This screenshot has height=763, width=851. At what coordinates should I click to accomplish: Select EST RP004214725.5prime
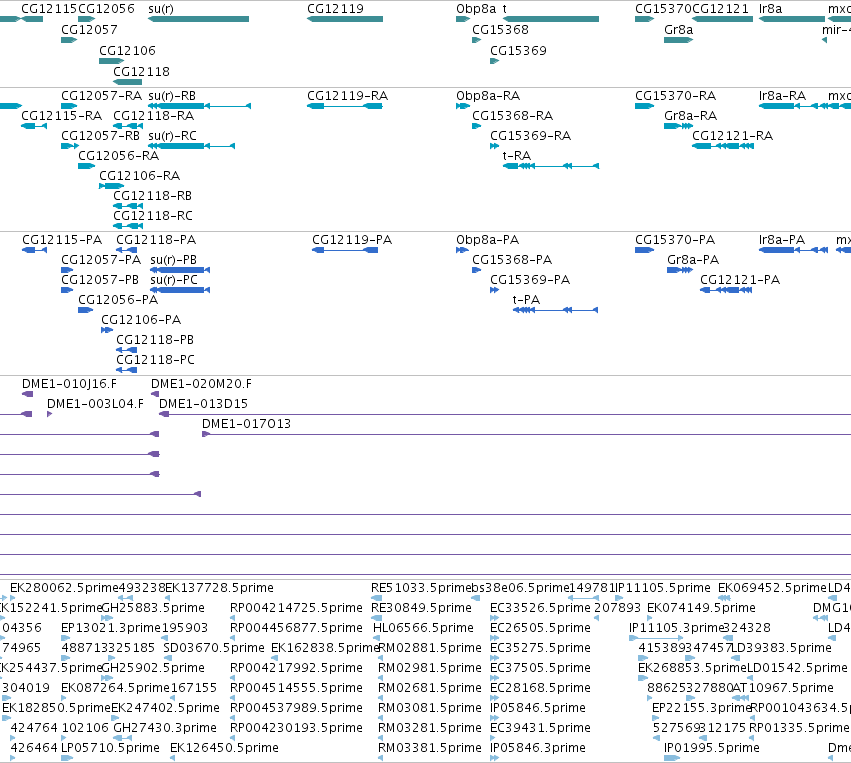pyautogui.click(x=296, y=608)
